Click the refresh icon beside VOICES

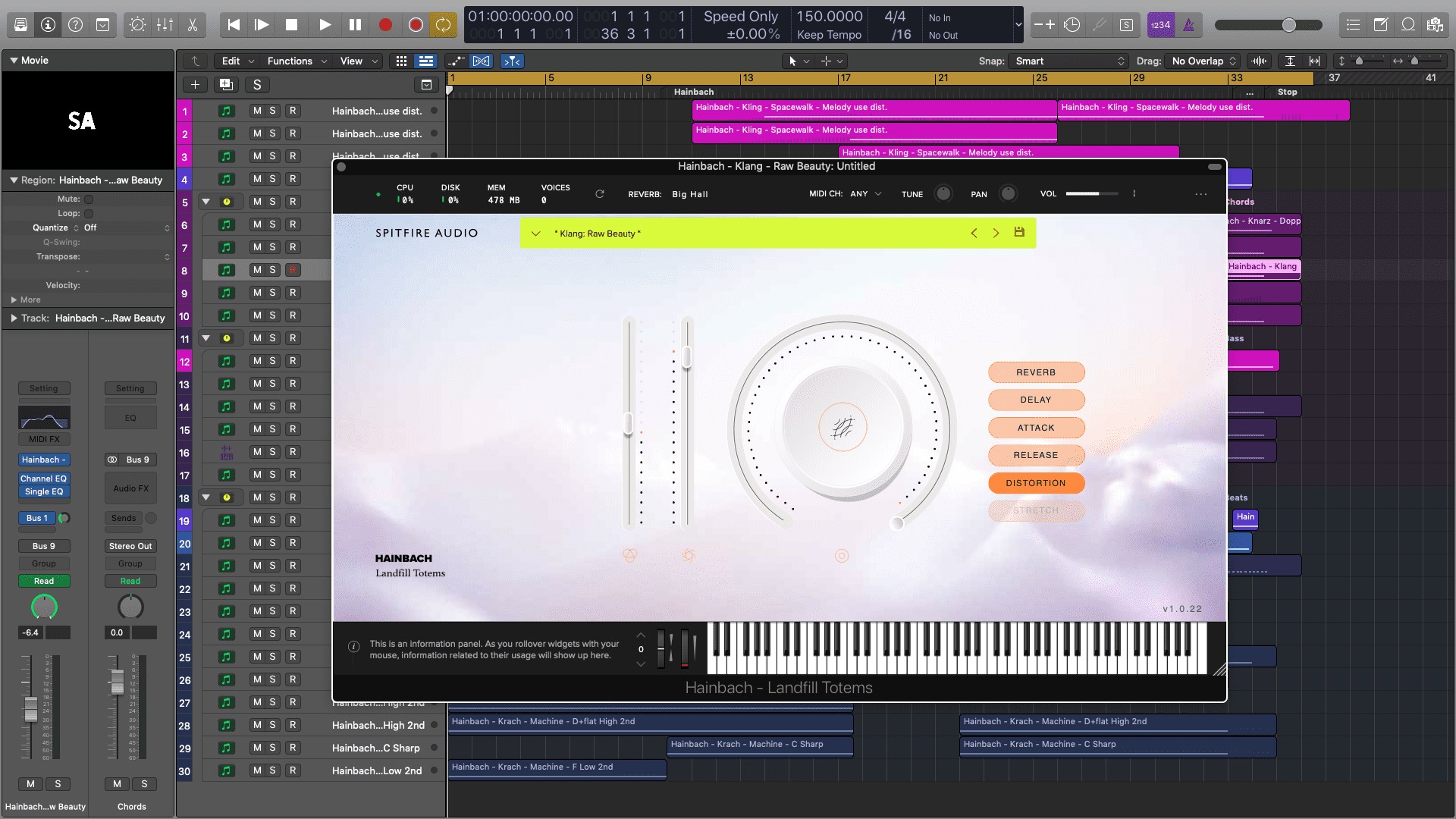click(x=599, y=194)
